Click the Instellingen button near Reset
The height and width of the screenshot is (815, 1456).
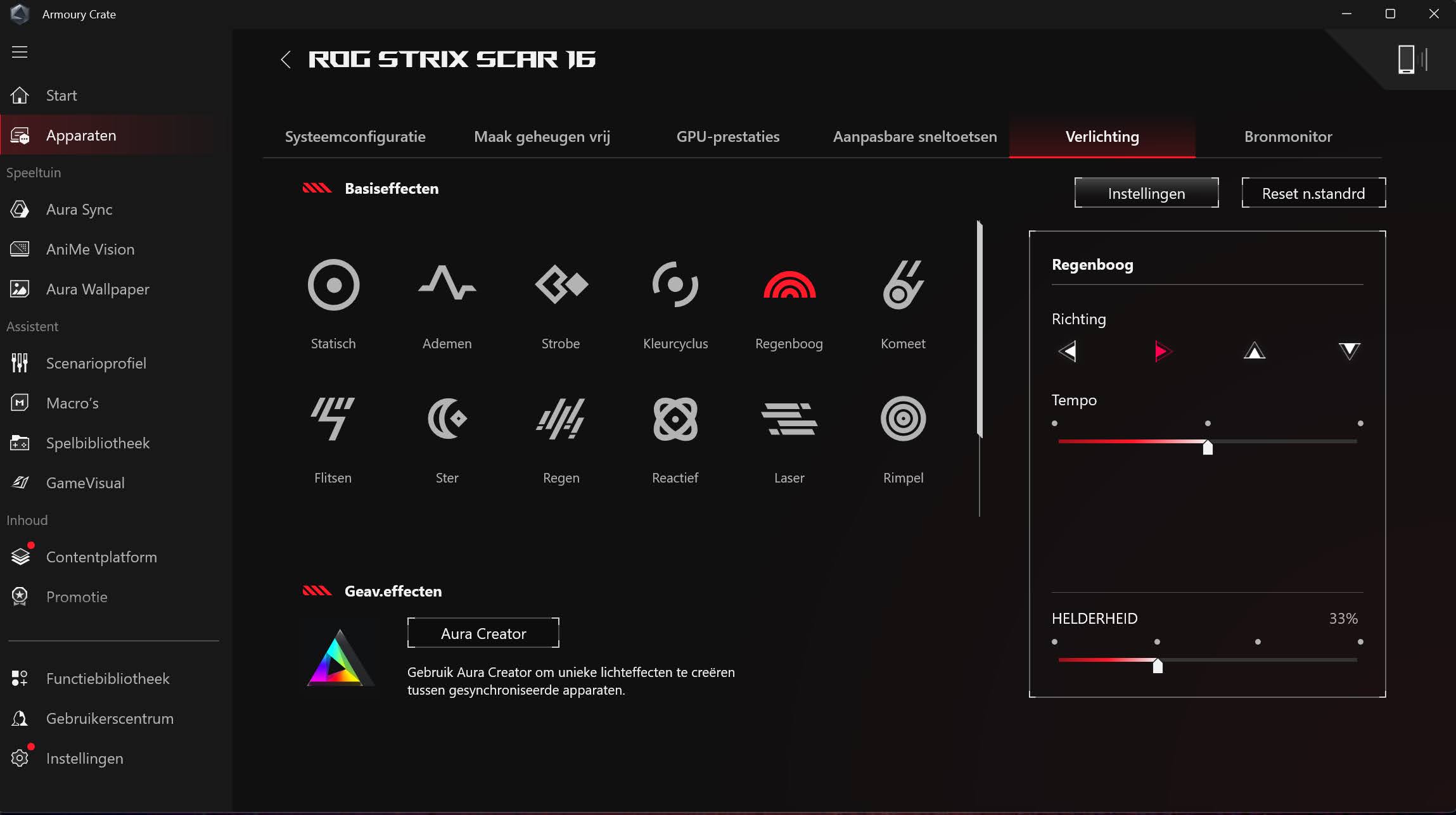click(x=1147, y=193)
